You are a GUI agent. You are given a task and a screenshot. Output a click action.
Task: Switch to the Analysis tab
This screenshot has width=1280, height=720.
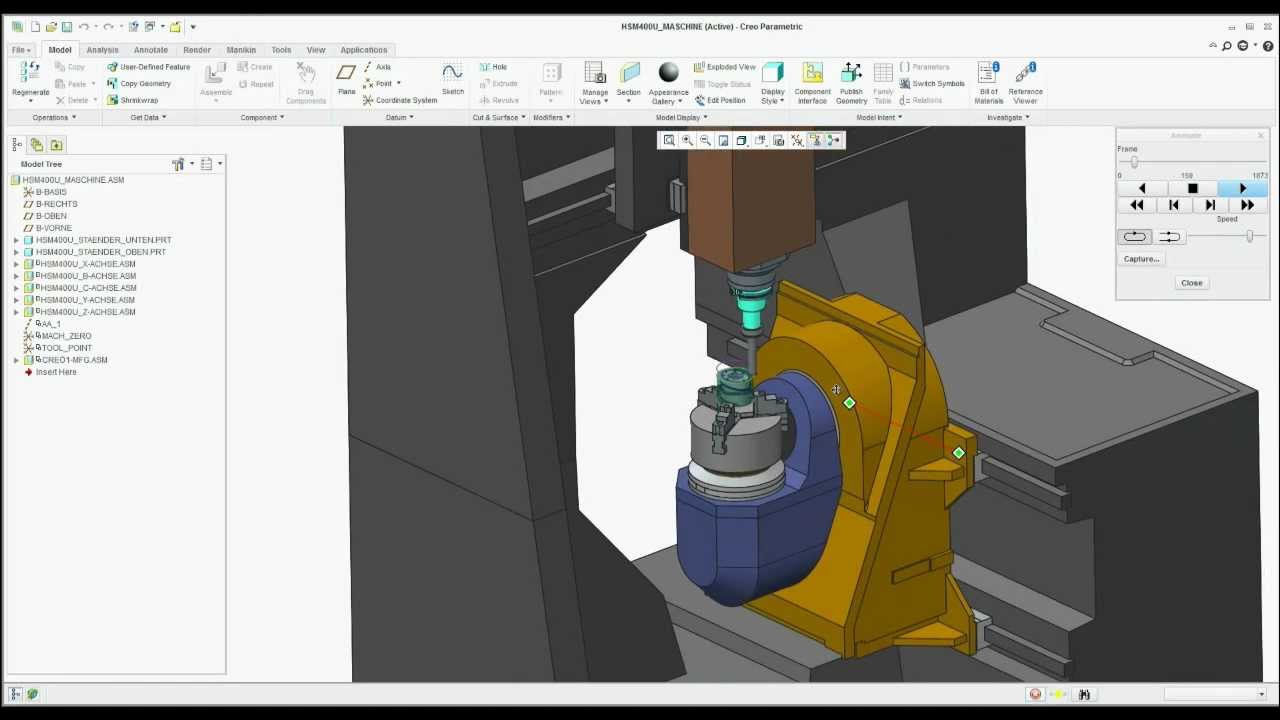point(102,50)
